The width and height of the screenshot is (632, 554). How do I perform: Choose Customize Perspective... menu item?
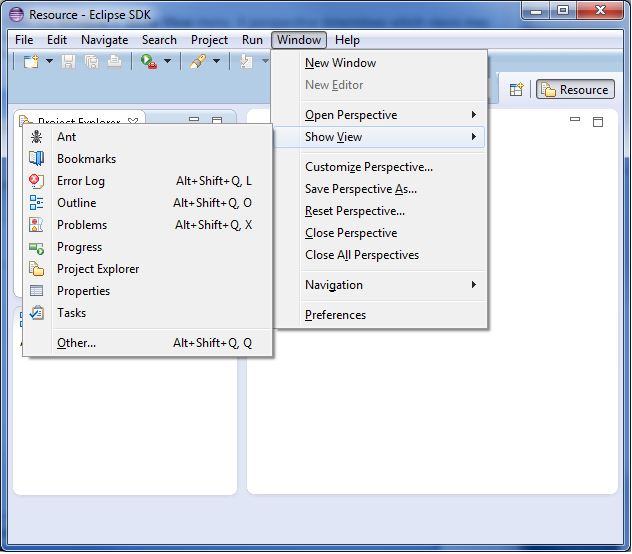(x=379, y=167)
